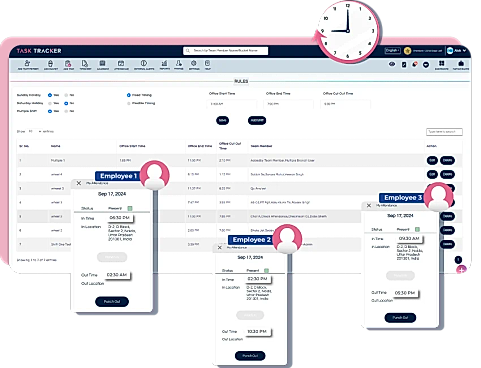The image size is (481, 368).
Task: Open notifications icon with red badge
Action: [x=415, y=64]
